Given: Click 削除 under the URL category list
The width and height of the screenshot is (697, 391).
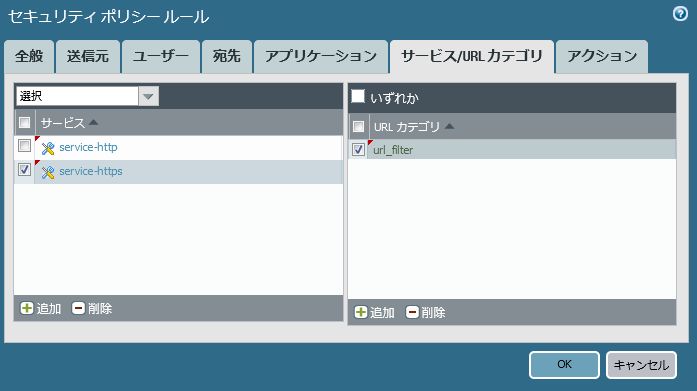Looking at the screenshot, I should click(x=433, y=312).
